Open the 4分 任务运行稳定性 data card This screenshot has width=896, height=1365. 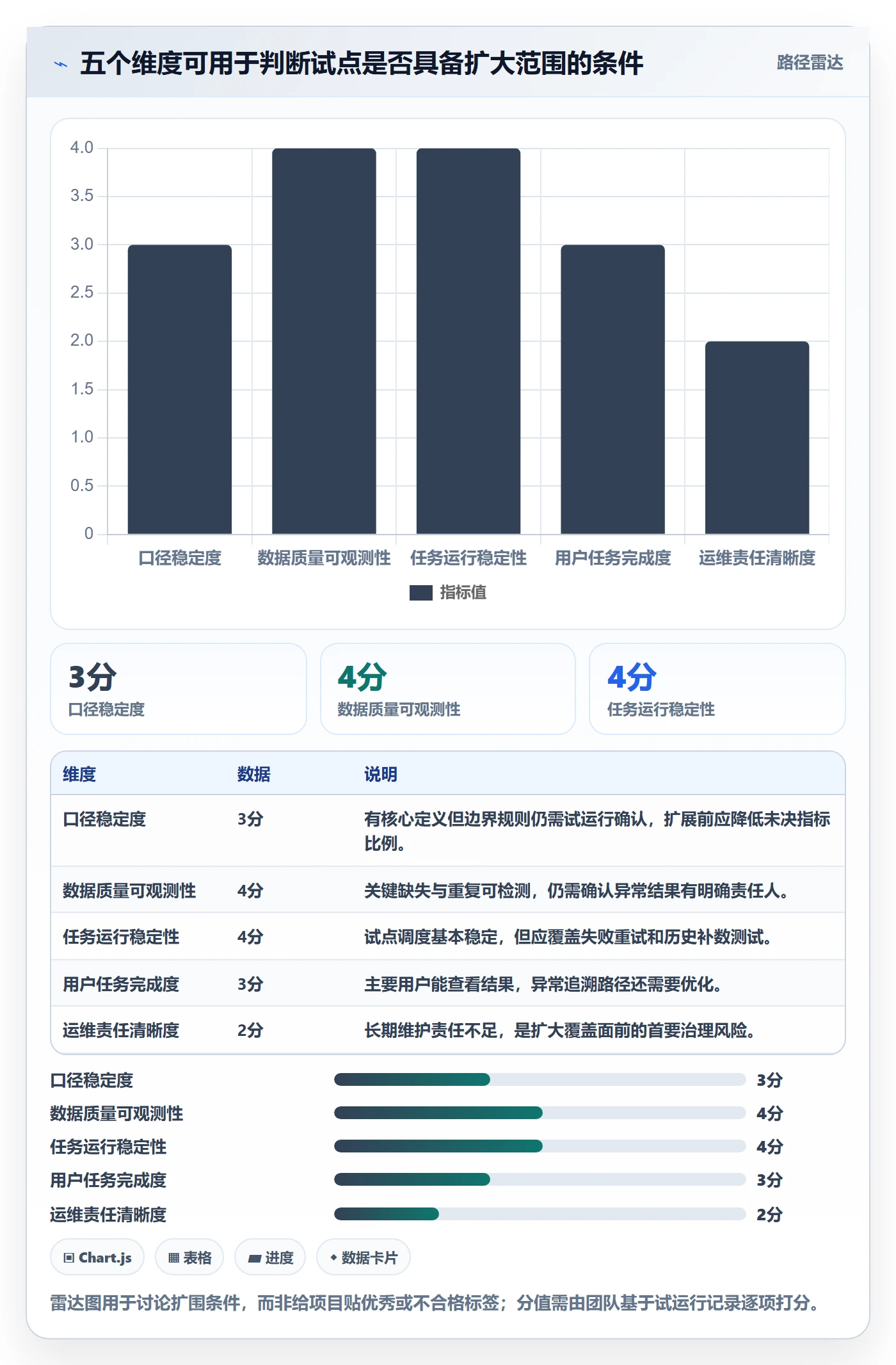tap(717, 689)
